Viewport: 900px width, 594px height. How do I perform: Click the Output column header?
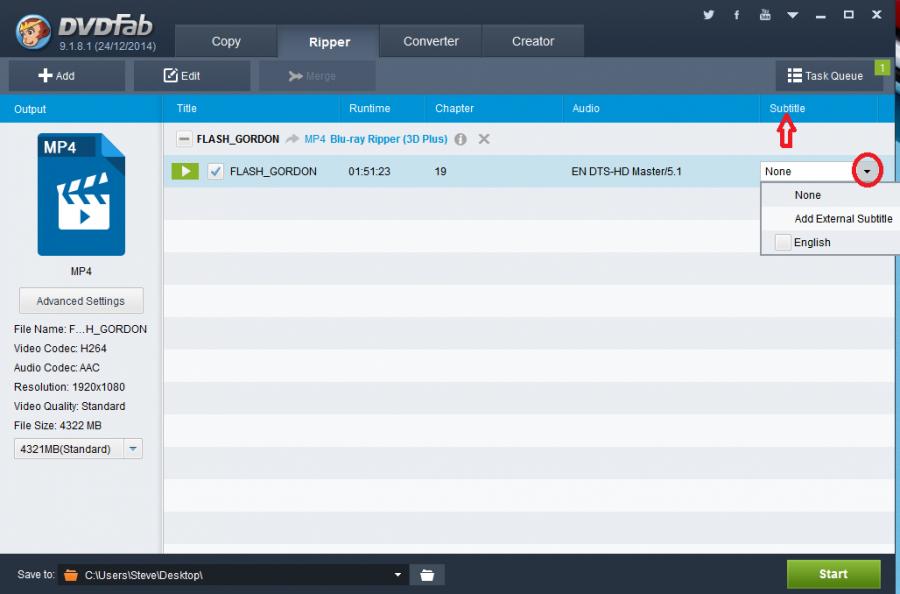[30, 109]
